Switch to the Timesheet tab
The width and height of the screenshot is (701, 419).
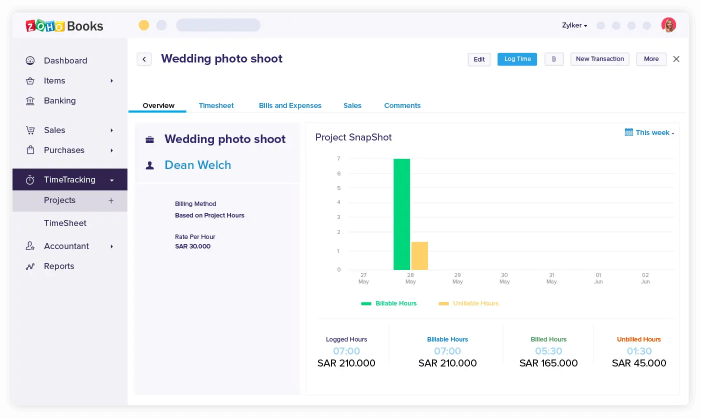pyautogui.click(x=216, y=105)
